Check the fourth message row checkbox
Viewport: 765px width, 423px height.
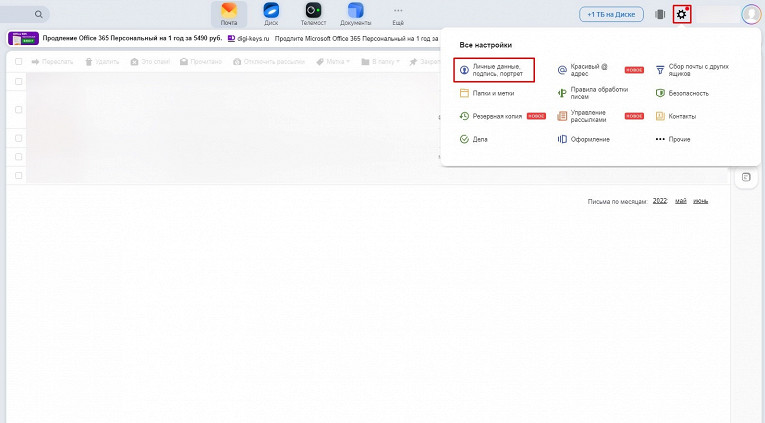point(19,157)
